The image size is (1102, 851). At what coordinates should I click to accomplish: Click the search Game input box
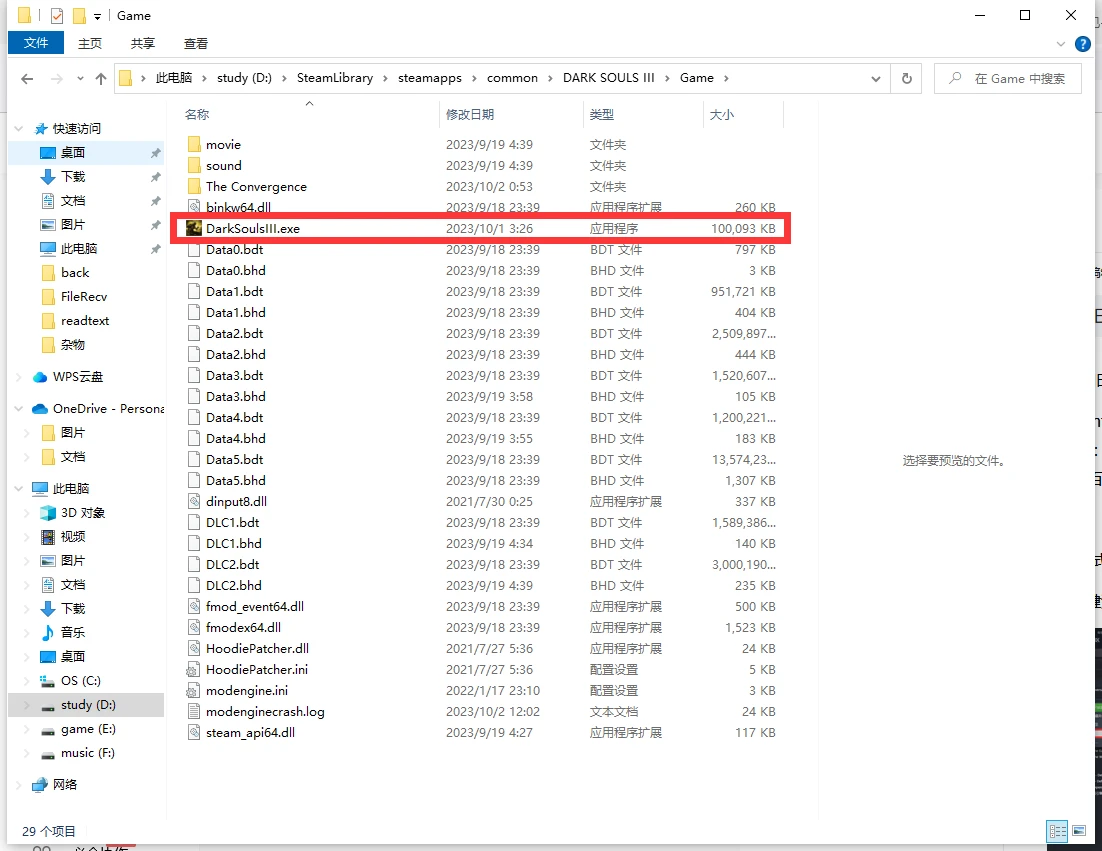pos(1007,79)
